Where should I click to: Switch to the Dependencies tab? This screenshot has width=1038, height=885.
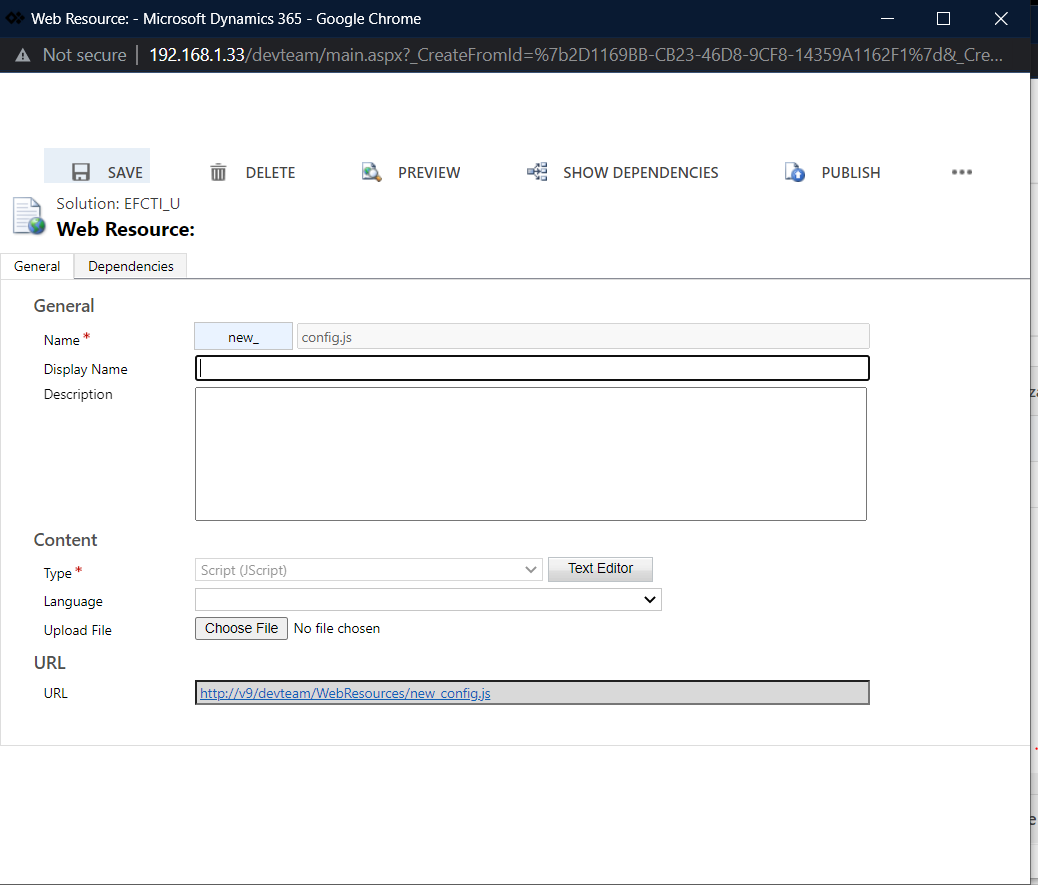coord(129,266)
